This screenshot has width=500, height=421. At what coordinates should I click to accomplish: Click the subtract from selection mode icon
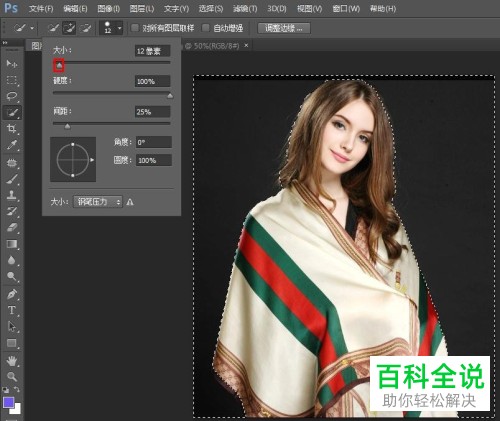(x=86, y=28)
